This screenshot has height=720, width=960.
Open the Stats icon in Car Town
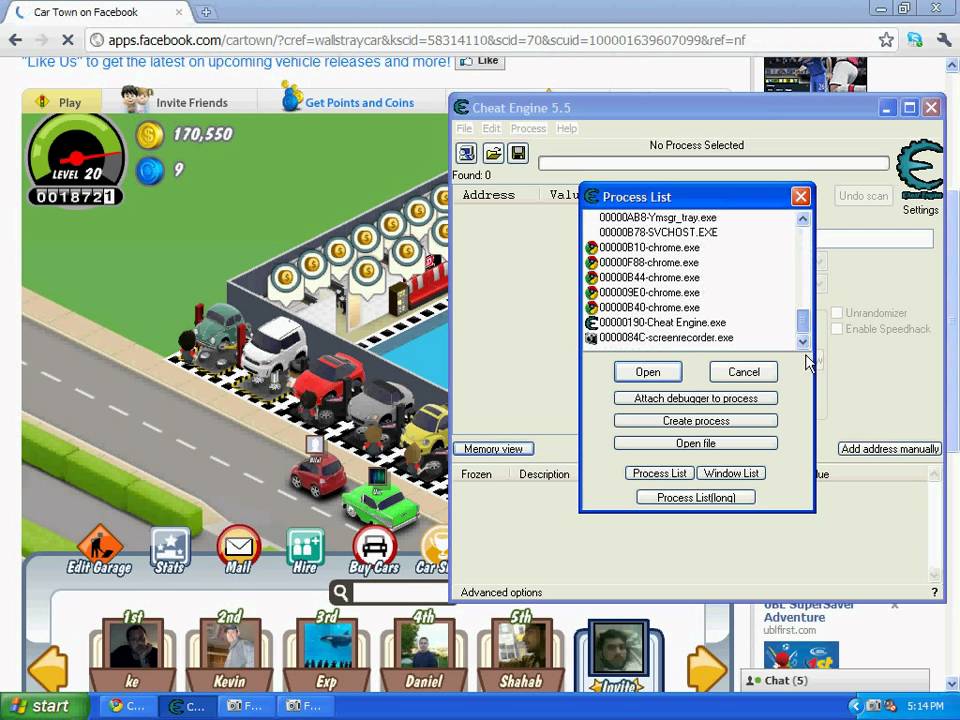170,550
